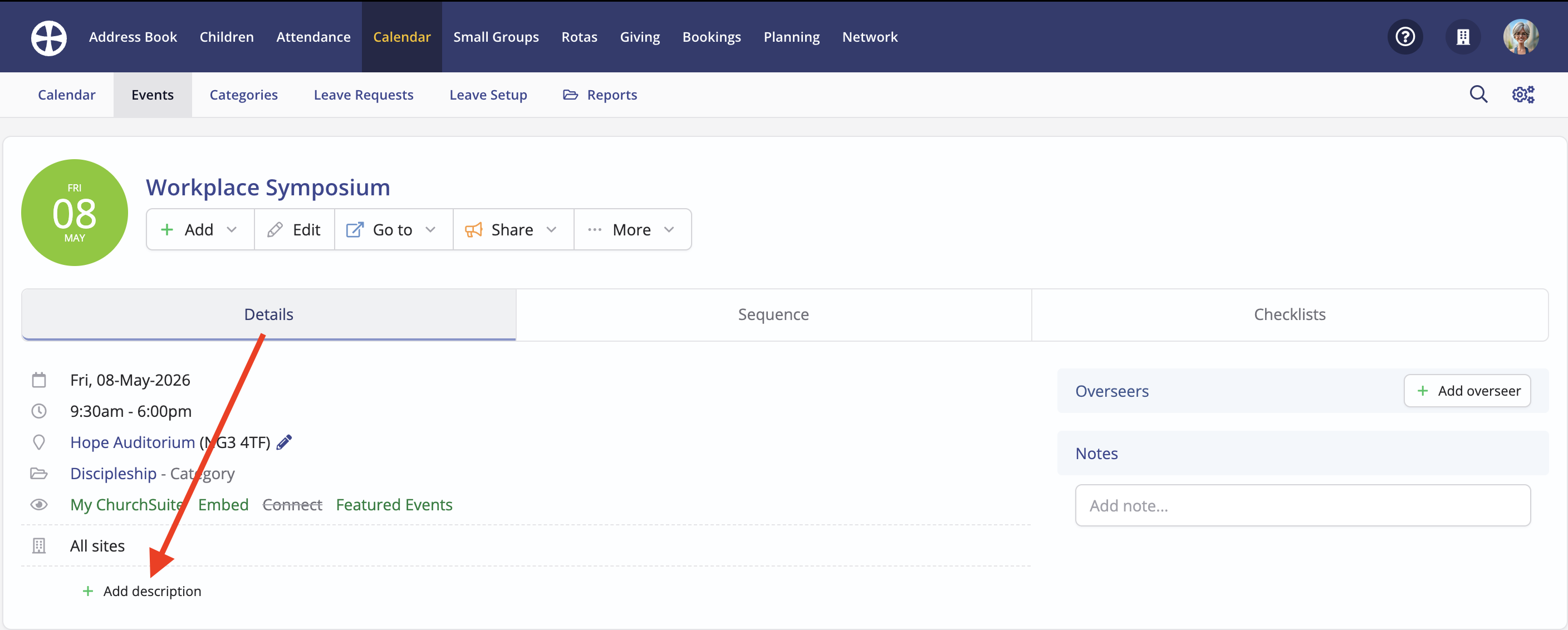The width and height of the screenshot is (1568, 630).
Task: Click the Edit button
Action: 295,229
